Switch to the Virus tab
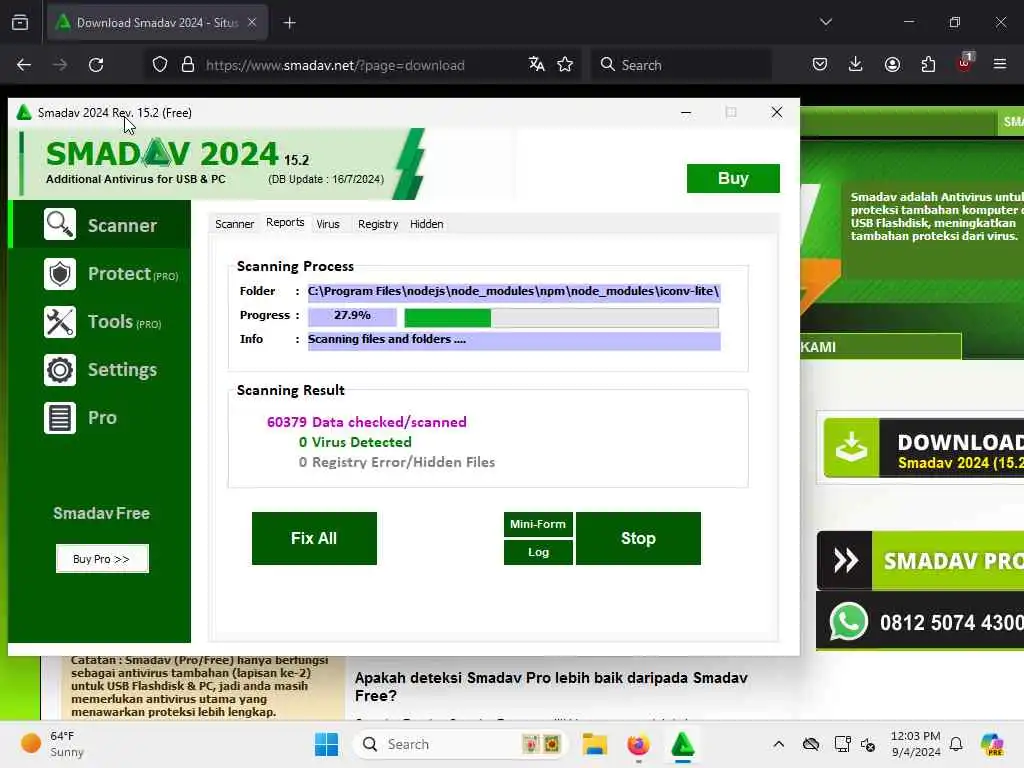The width and height of the screenshot is (1024, 768). tap(328, 224)
